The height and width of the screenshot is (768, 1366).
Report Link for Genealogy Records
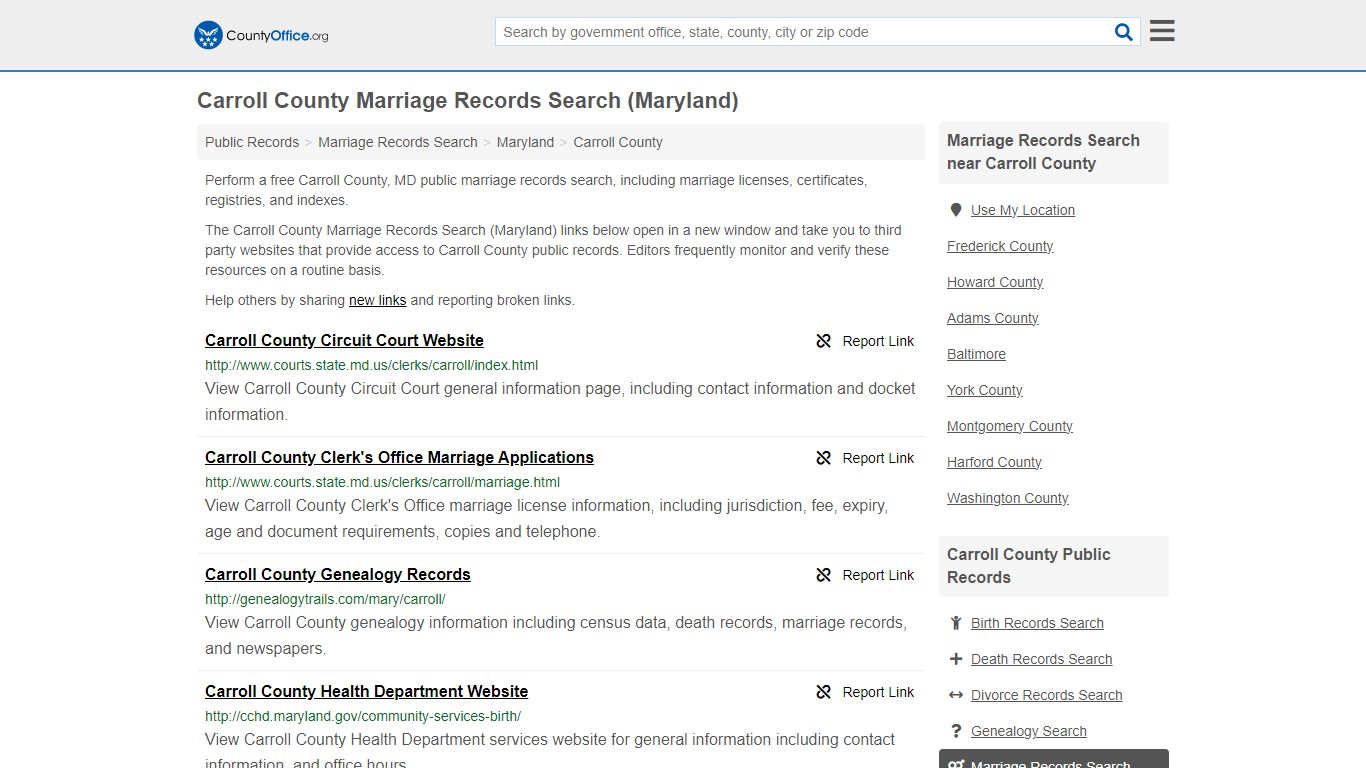(878, 575)
